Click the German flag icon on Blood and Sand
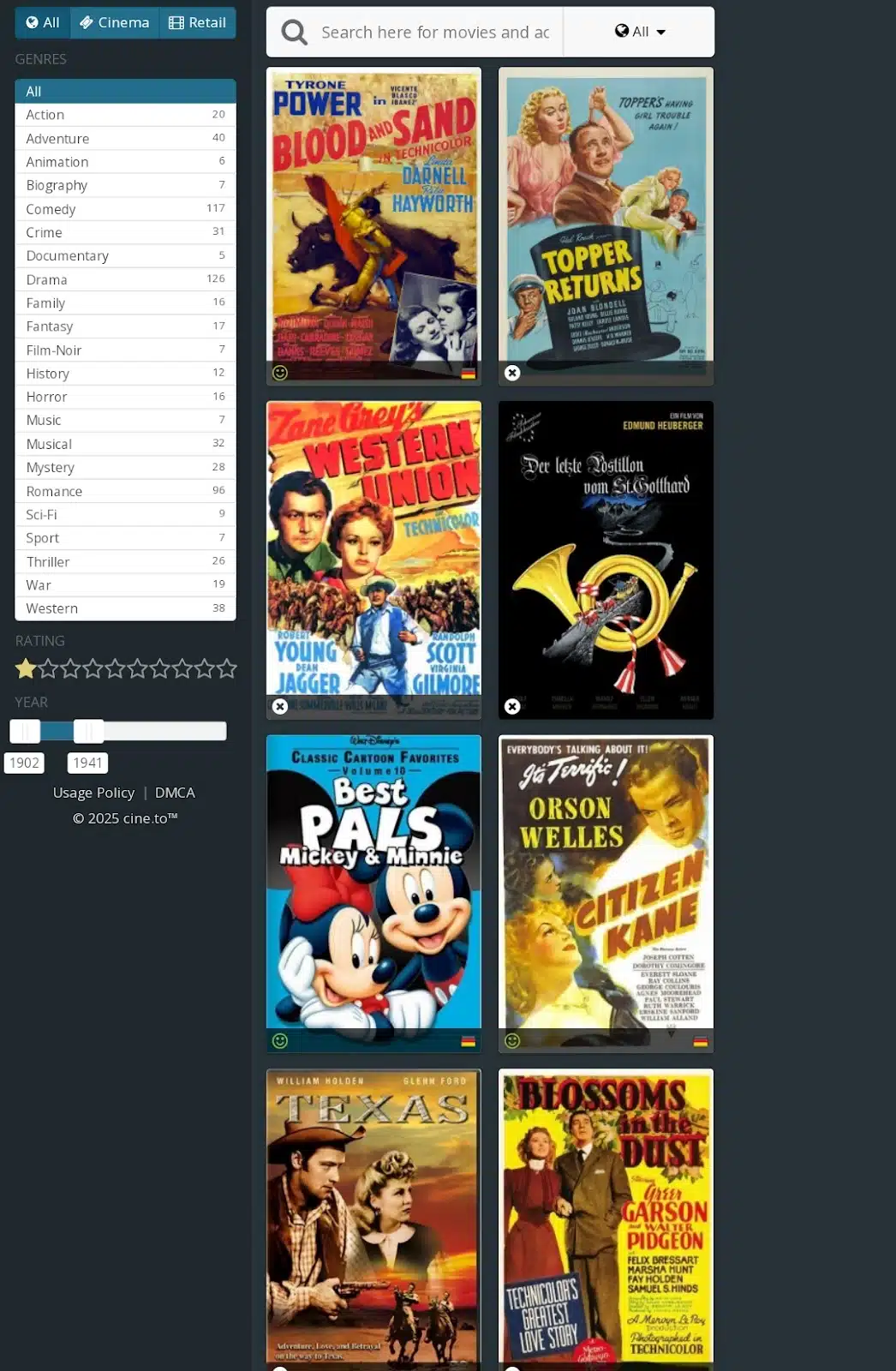This screenshot has height=1371, width=896. (x=468, y=374)
